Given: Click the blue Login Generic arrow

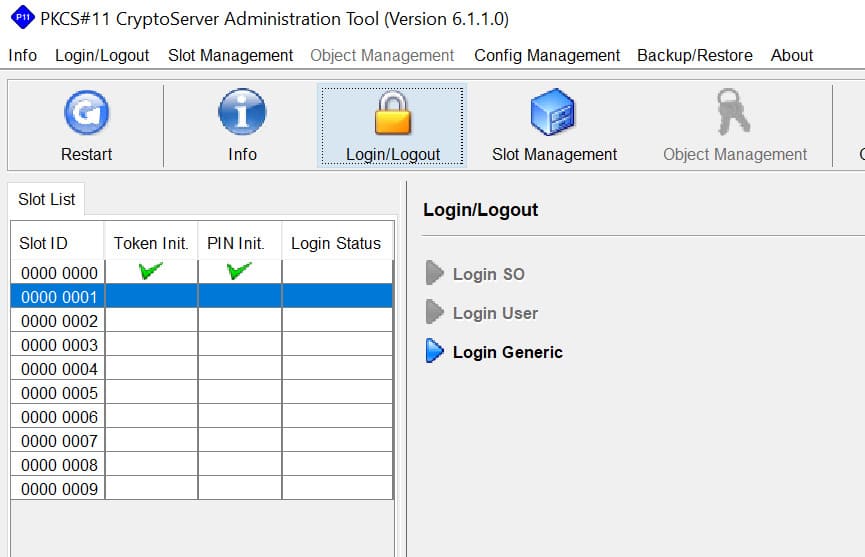Looking at the screenshot, I should pyautogui.click(x=435, y=351).
